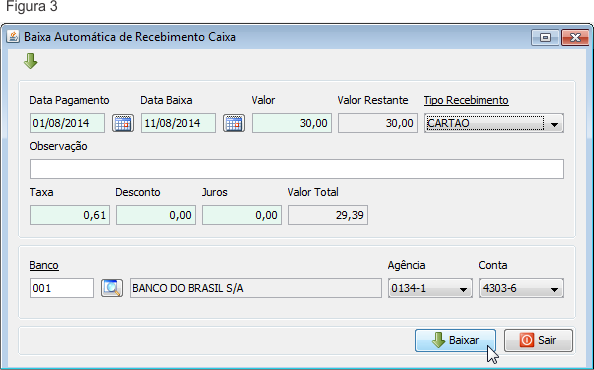594x370 pixels.
Task: Click the Figura 3 caption text
Action: click(x=32, y=6)
